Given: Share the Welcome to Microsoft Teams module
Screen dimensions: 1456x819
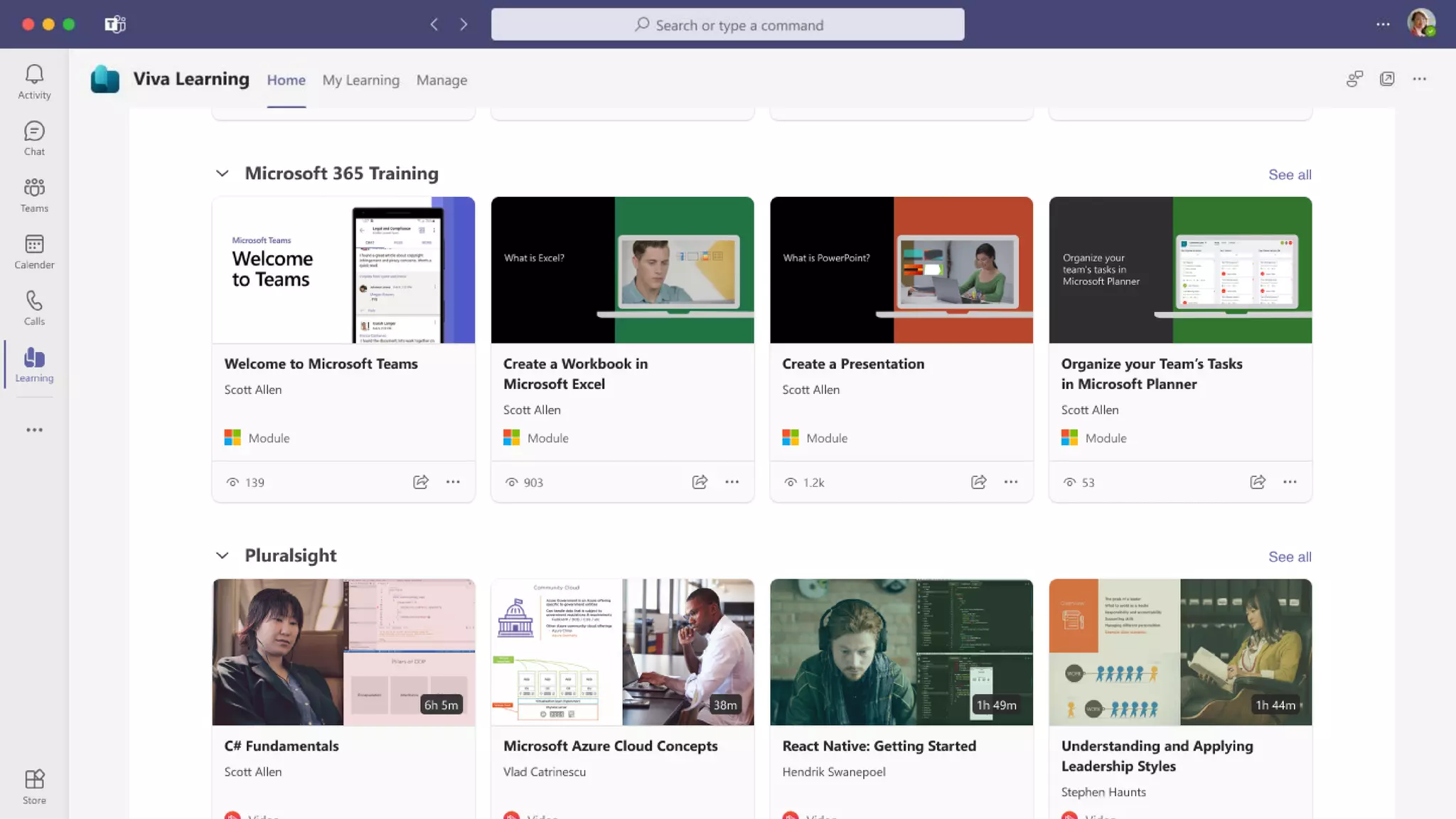Looking at the screenshot, I should coord(421,482).
